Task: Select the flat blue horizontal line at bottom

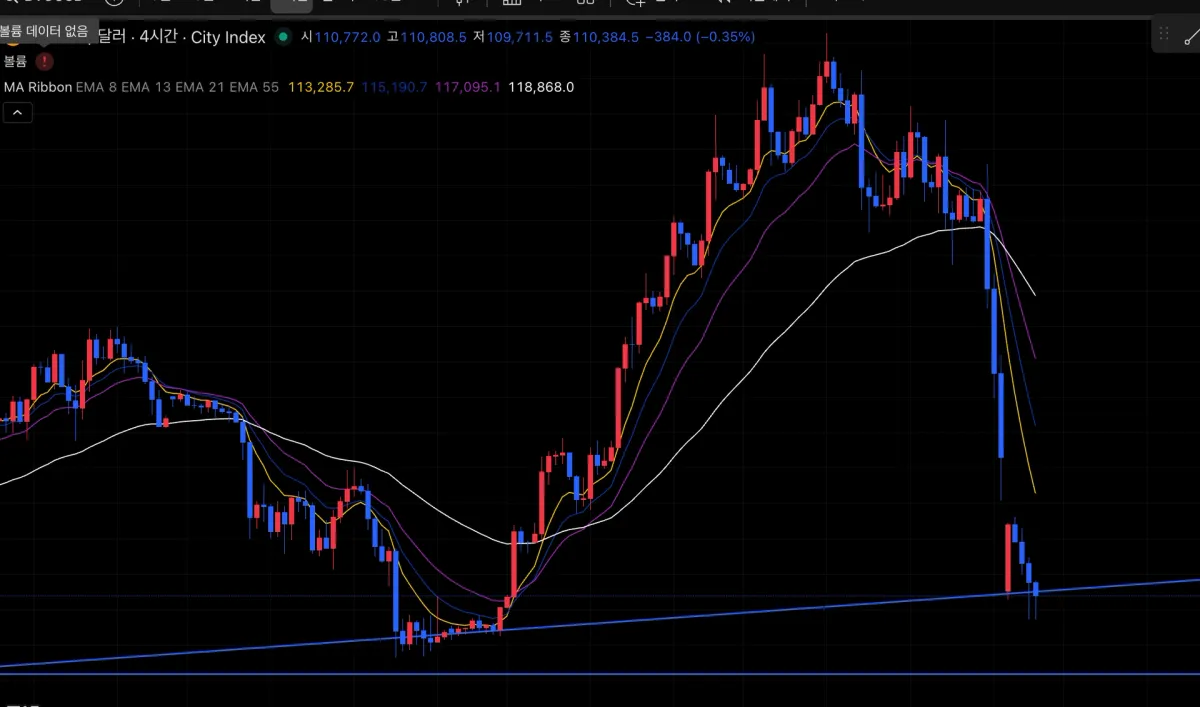Action: [x=600, y=674]
